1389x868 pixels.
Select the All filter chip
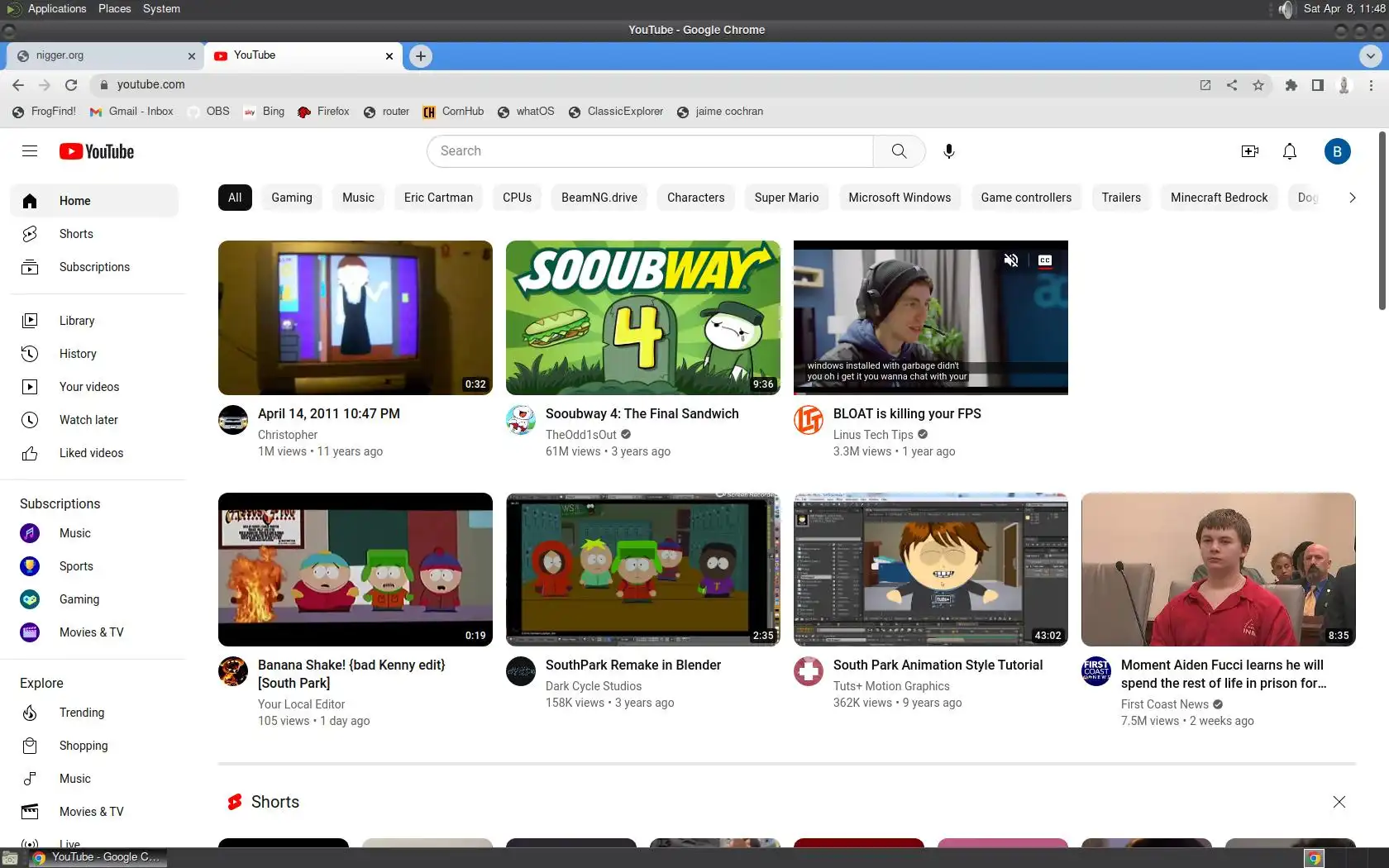click(x=235, y=198)
